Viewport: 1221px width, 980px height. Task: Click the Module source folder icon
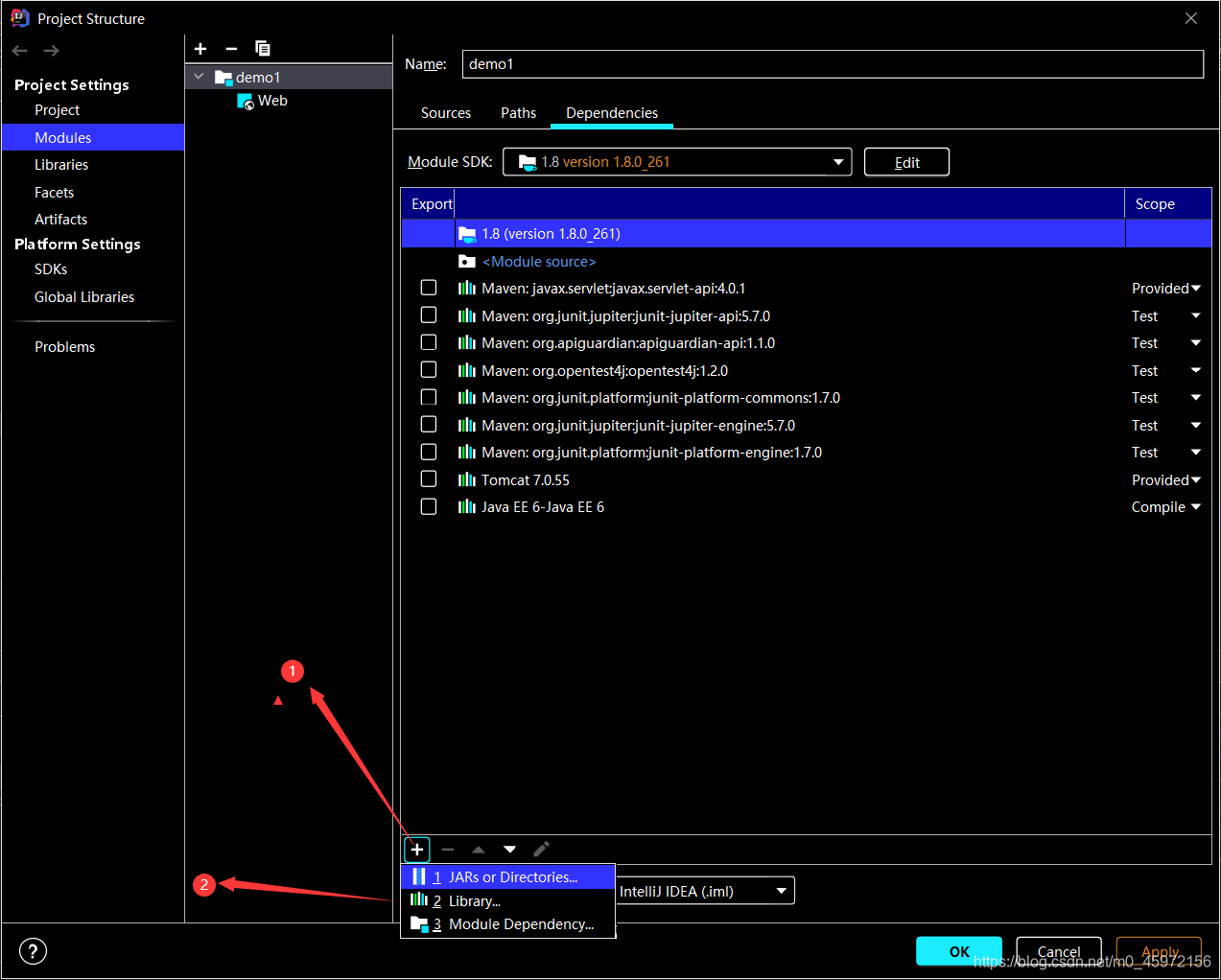click(x=467, y=262)
